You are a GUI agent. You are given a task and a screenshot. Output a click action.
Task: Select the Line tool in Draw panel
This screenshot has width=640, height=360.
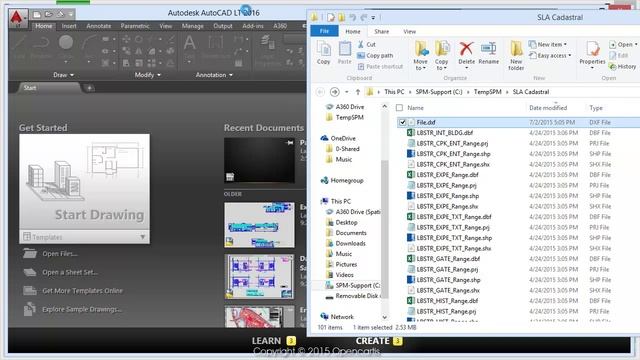pyautogui.click(x=19, y=42)
